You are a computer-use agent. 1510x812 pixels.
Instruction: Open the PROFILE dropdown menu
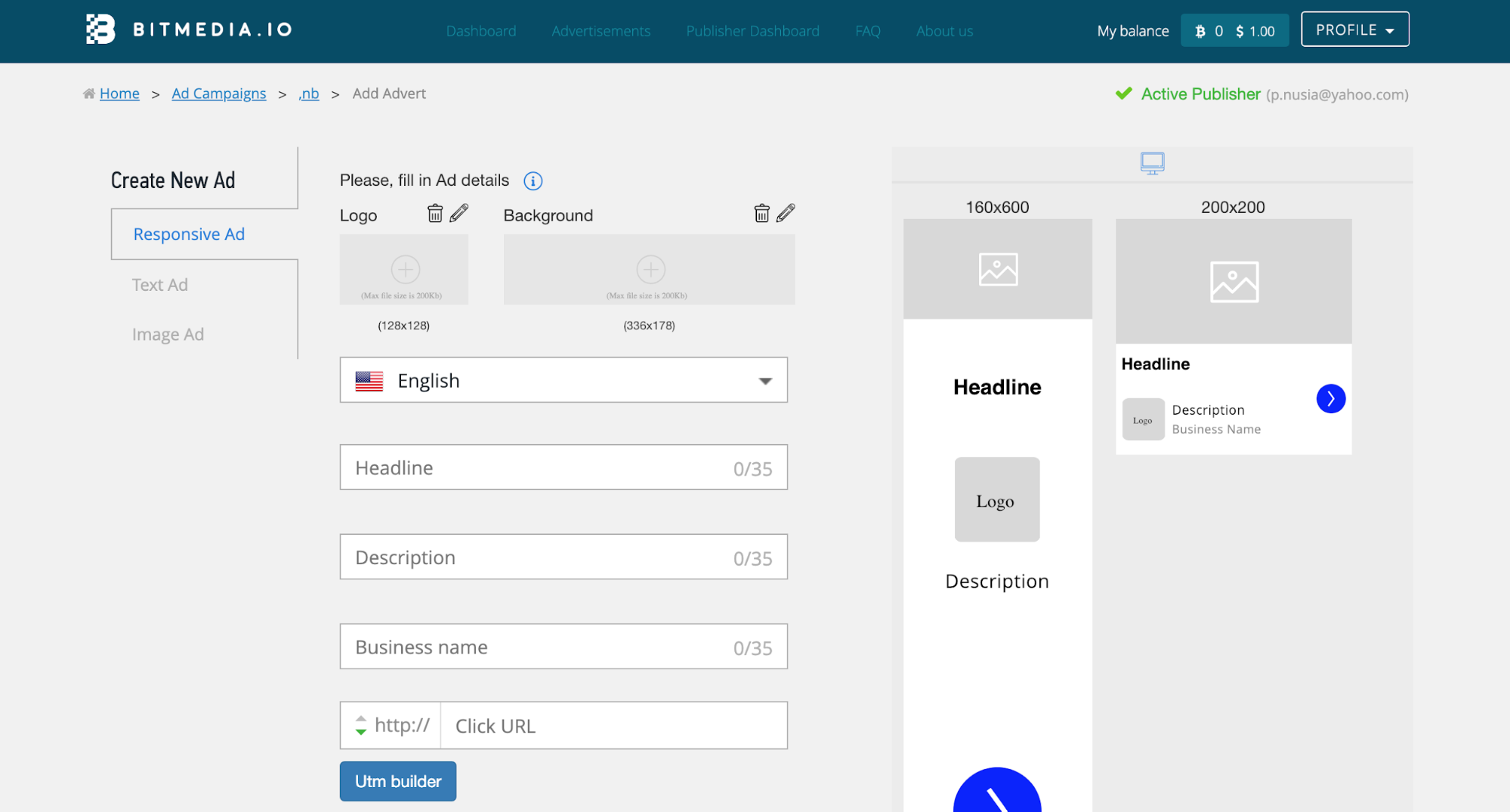point(1354,29)
